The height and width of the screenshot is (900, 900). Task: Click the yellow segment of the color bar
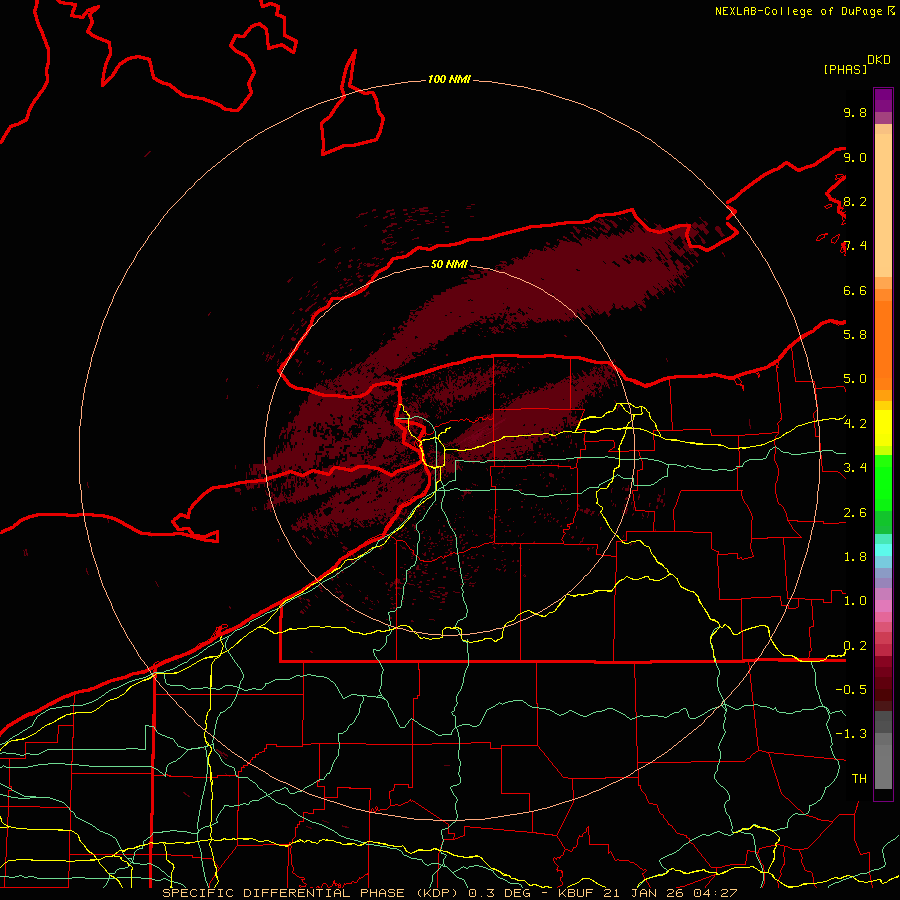883,428
